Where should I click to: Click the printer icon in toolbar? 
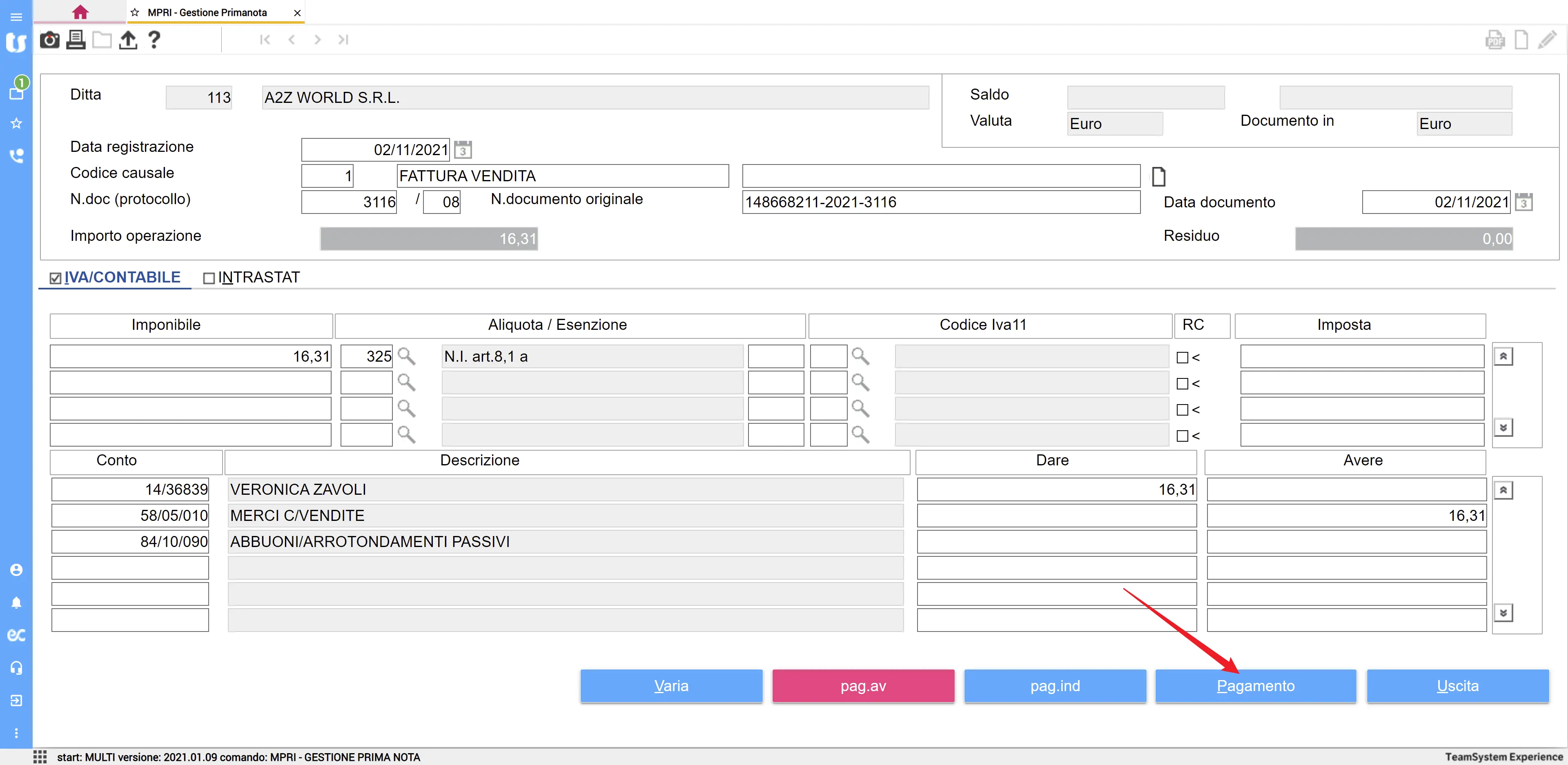point(76,40)
